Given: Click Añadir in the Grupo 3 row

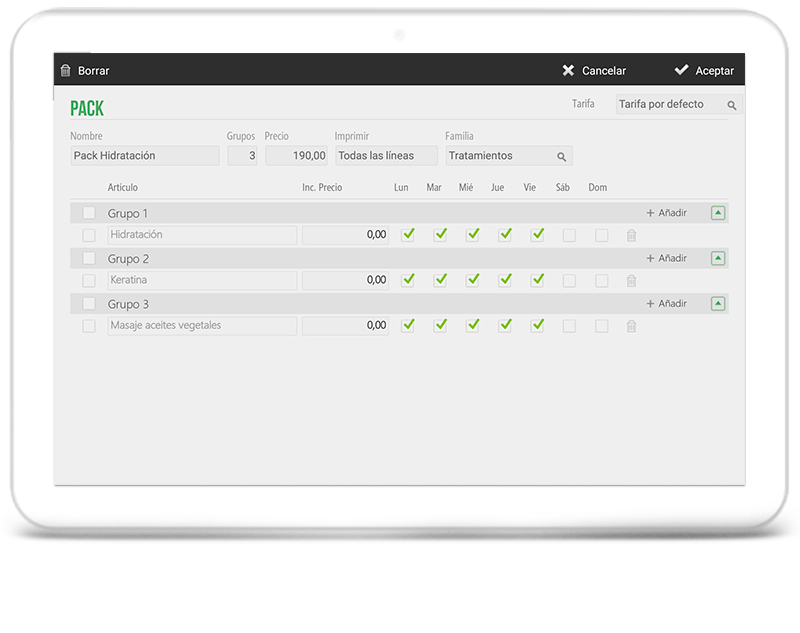Looking at the screenshot, I should [666, 303].
